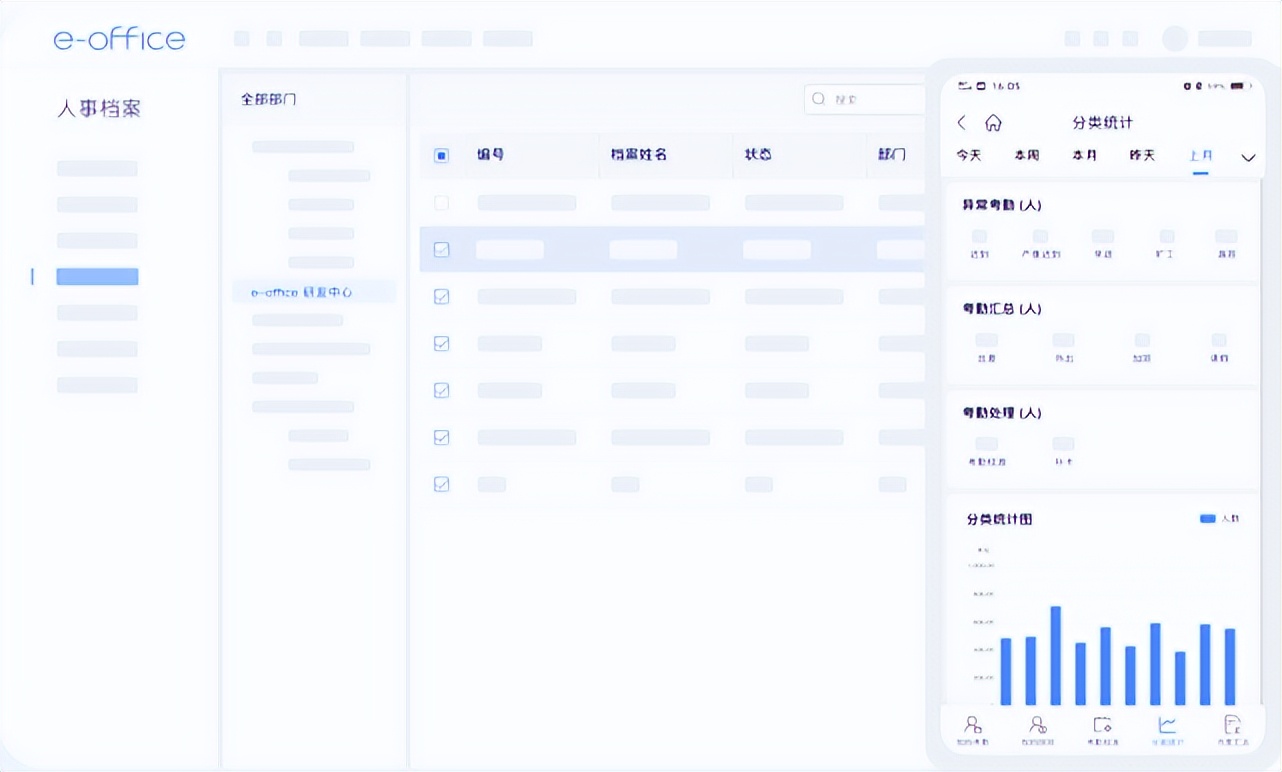Tap the 旷工 count in 异常考勤
1282x772 pixels.
[x=1166, y=237]
